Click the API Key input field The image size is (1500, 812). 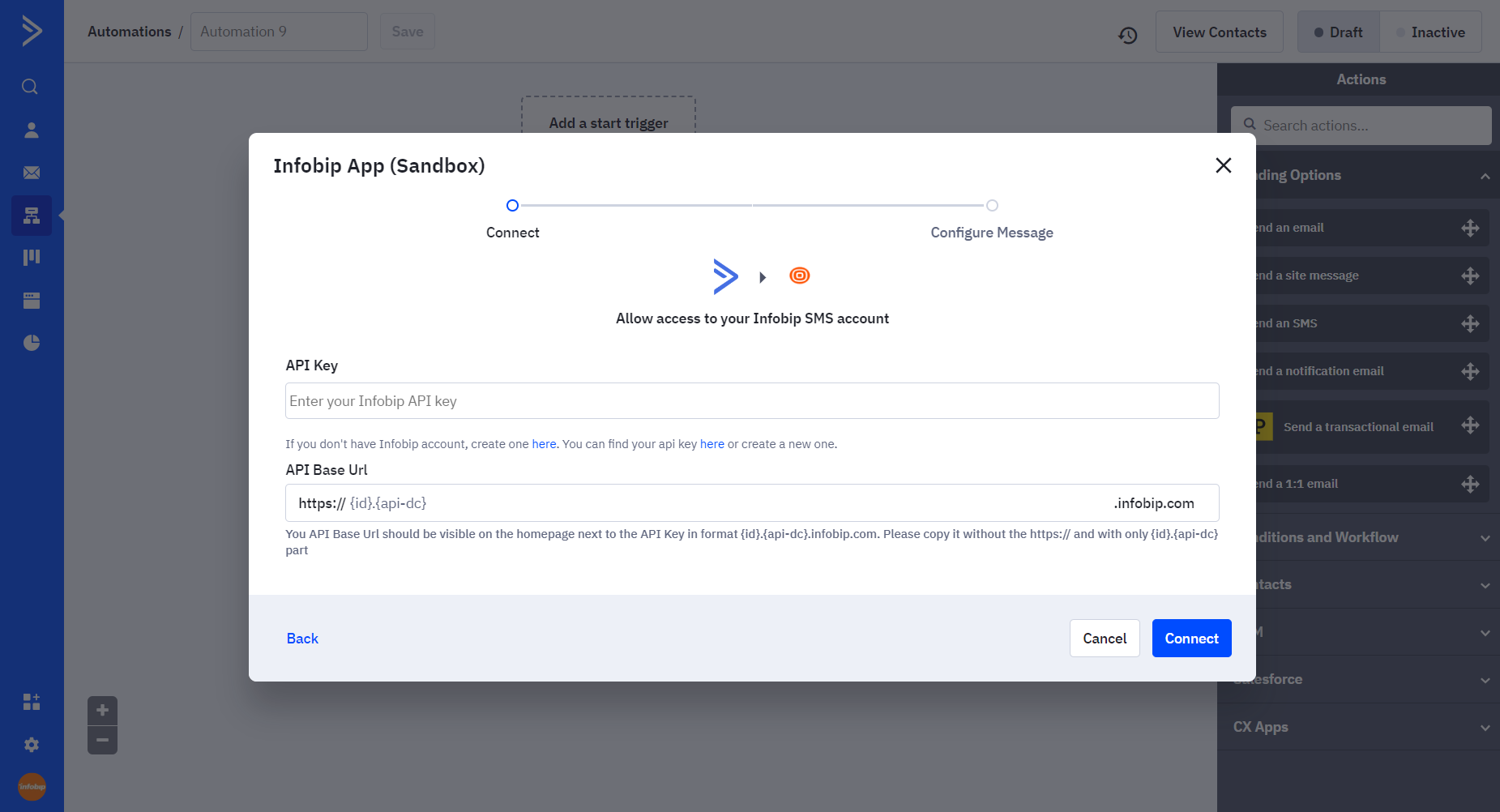point(752,401)
